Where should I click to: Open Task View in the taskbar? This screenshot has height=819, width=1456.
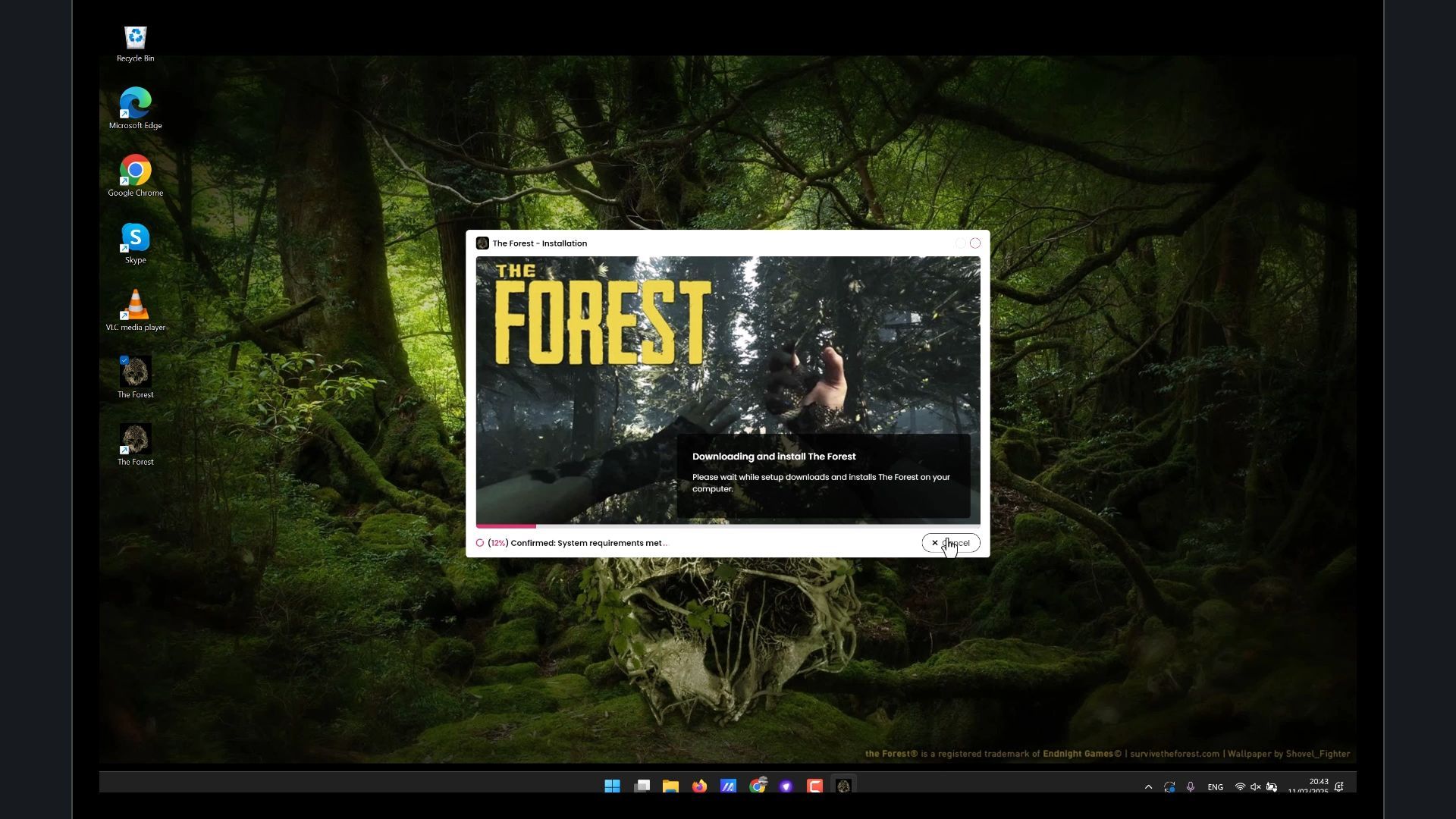[642, 786]
